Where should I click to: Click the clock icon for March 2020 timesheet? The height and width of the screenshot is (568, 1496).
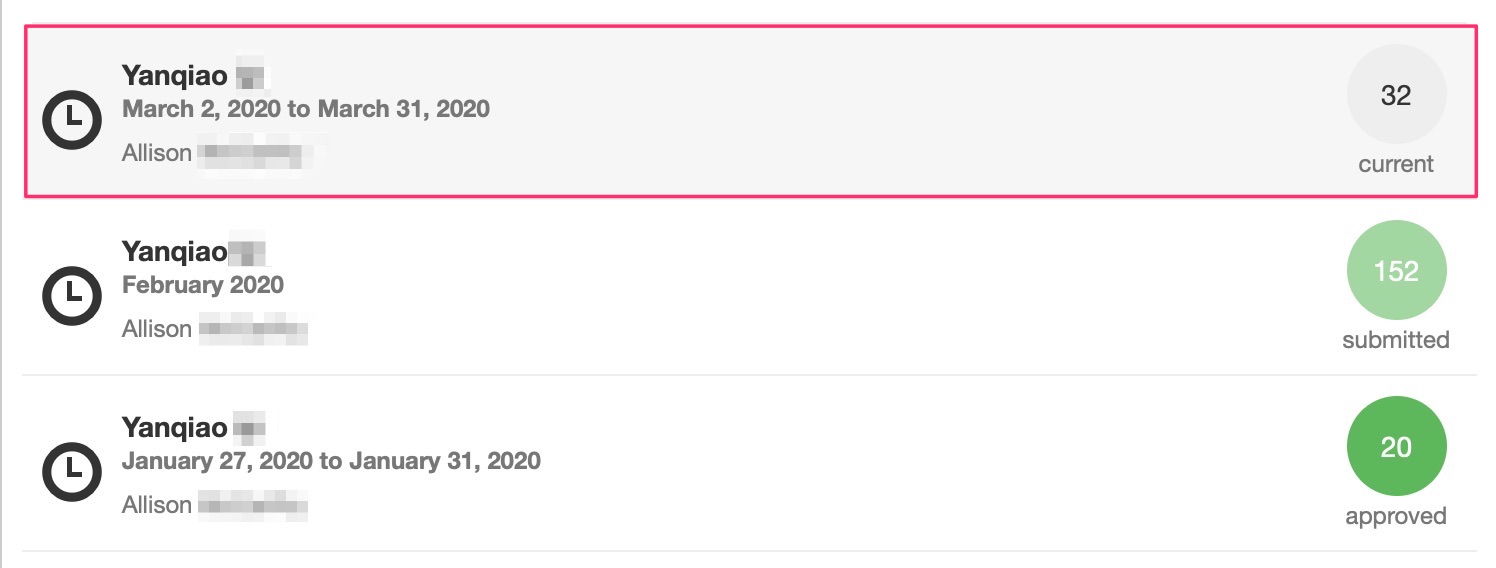(x=72, y=121)
